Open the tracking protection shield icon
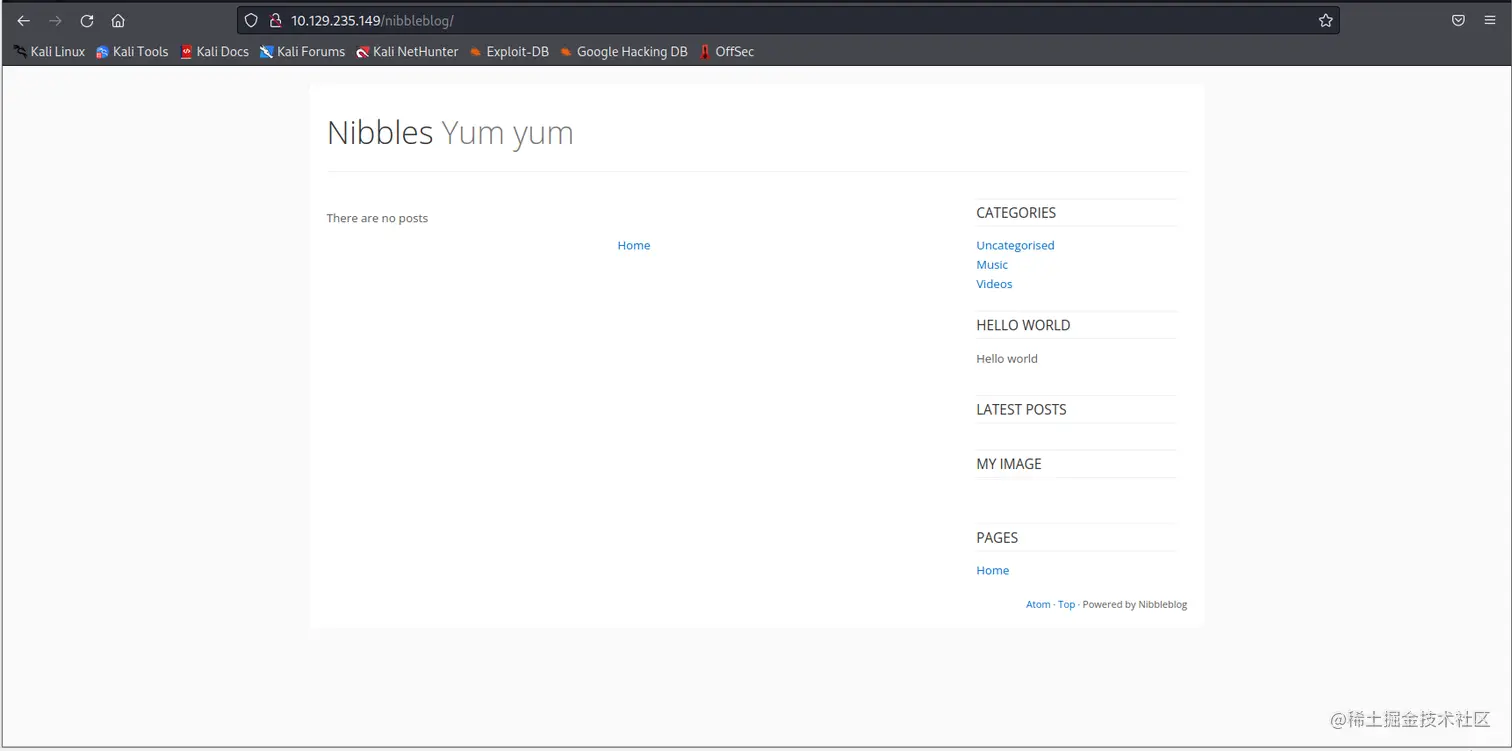 tap(252, 20)
